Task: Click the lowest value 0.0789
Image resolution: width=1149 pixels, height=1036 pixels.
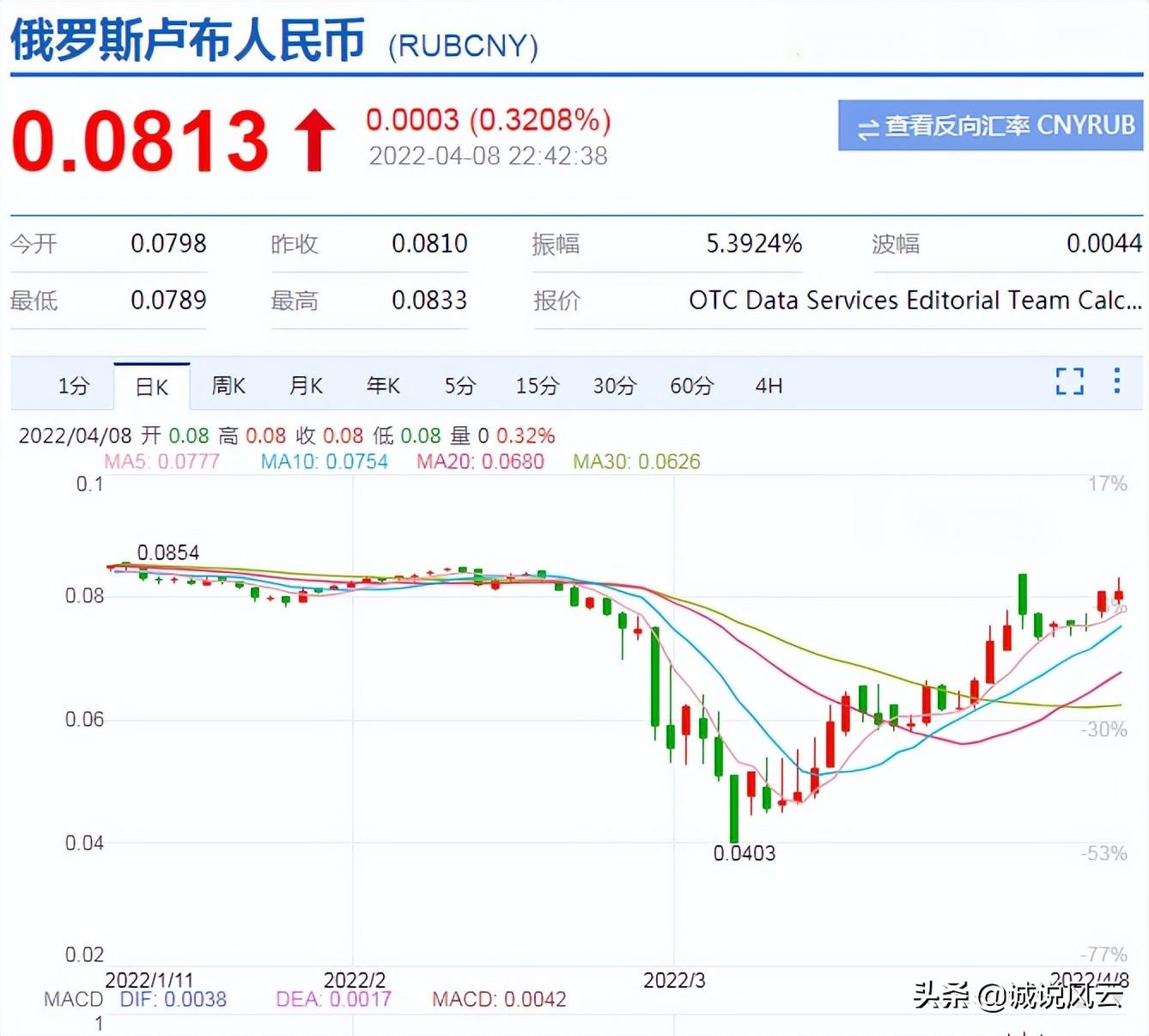Action: [168, 301]
